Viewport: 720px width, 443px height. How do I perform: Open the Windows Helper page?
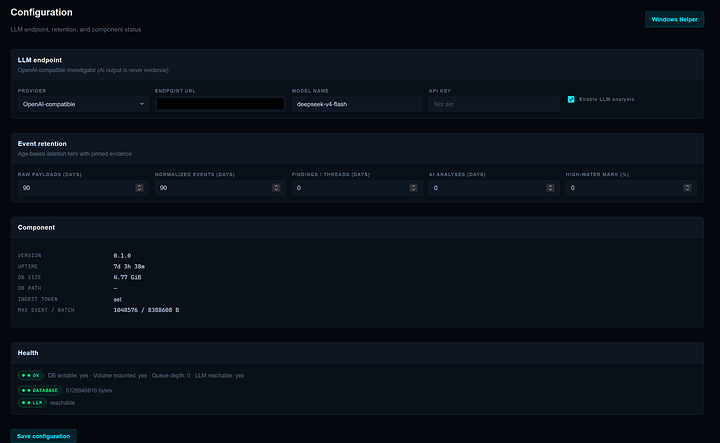[674, 19]
